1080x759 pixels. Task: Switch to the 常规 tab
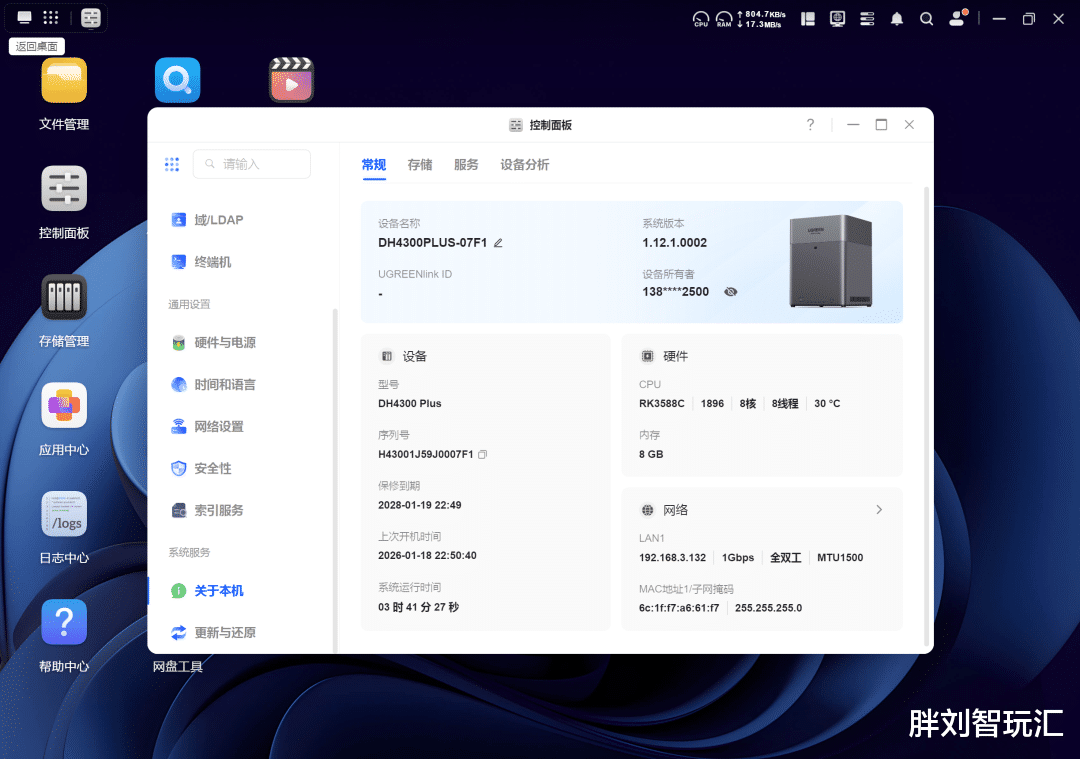(x=374, y=165)
